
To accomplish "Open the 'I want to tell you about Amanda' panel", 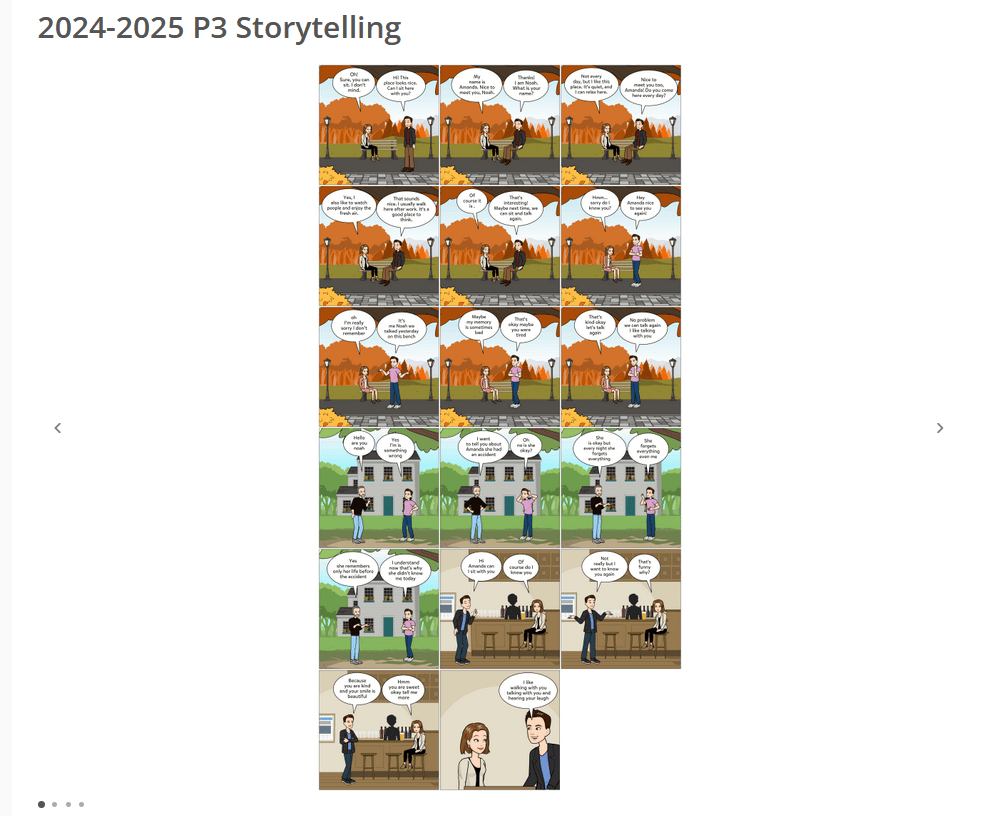I will point(500,487).
